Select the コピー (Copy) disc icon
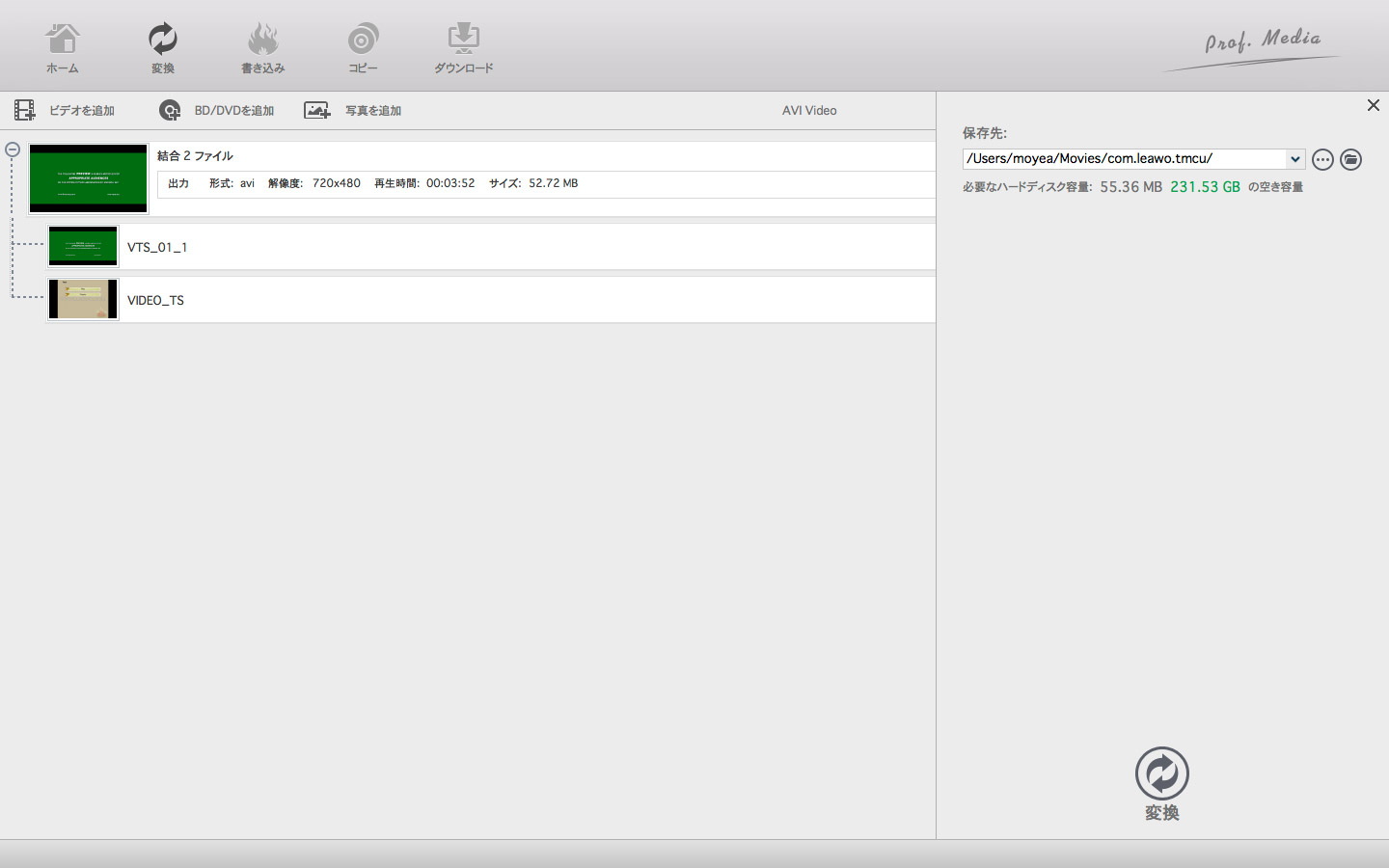The height and width of the screenshot is (868, 1389). tap(363, 47)
